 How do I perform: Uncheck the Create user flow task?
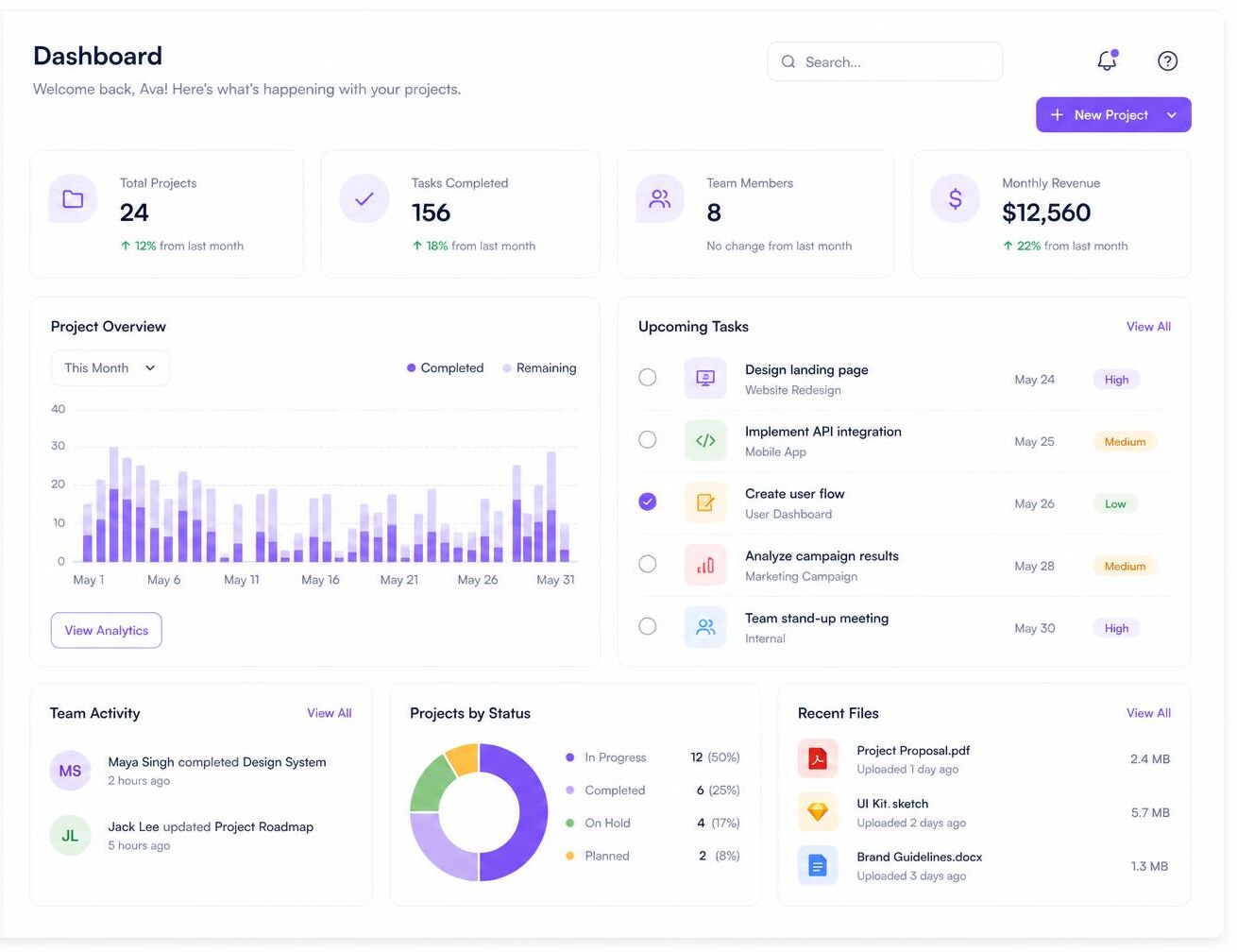tap(647, 501)
